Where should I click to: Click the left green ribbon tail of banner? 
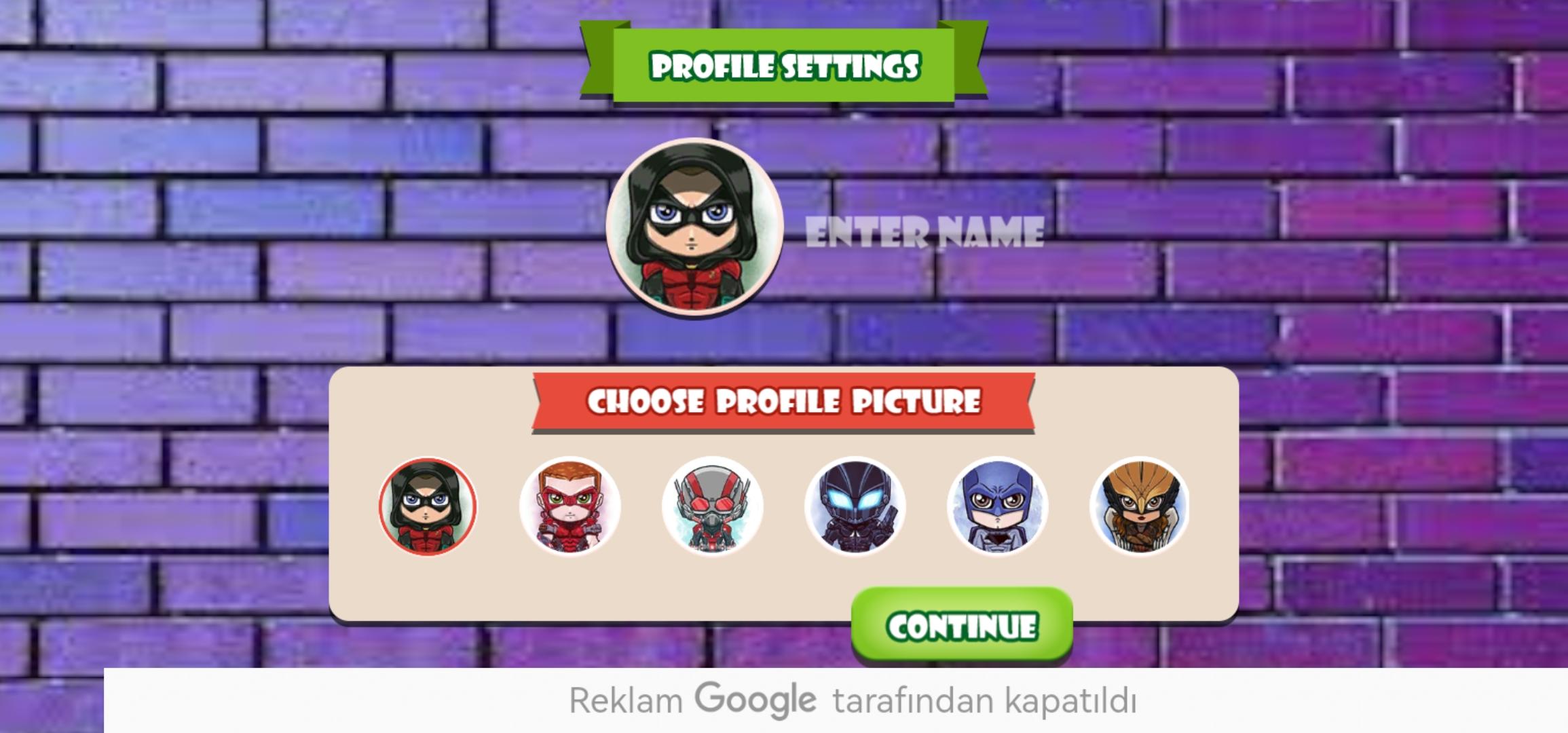point(597,60)
